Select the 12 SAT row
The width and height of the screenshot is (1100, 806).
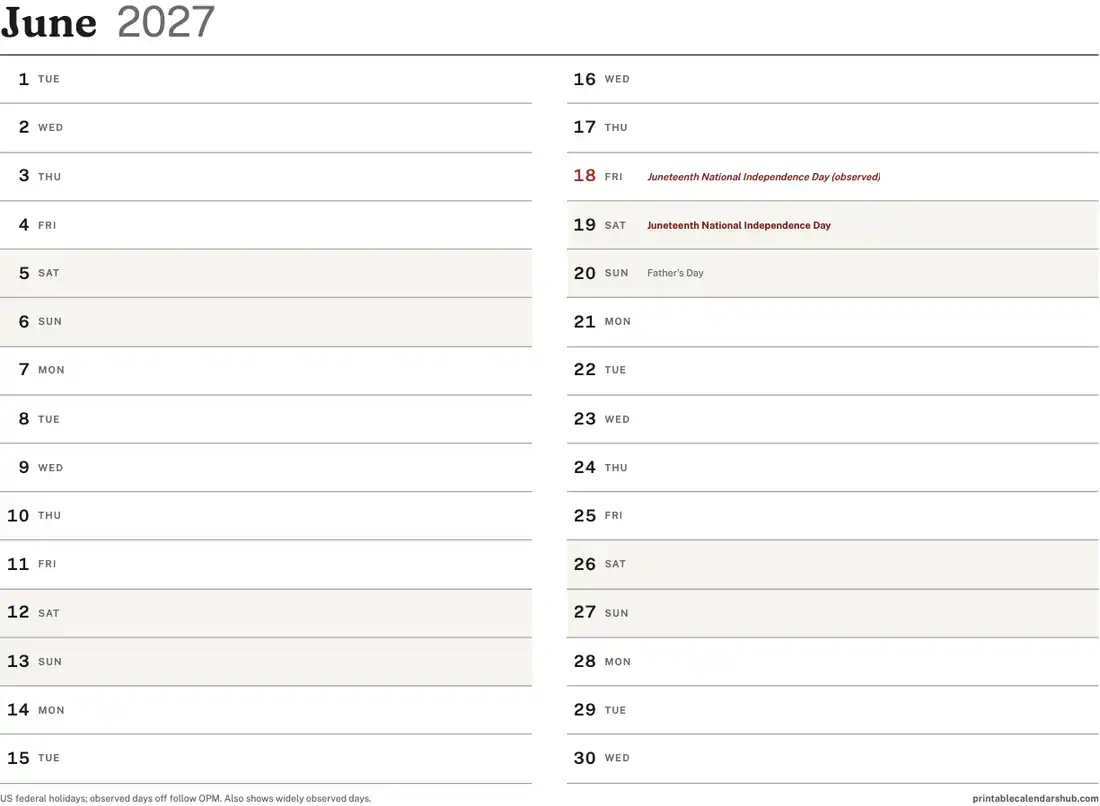pyautogui.click(x=266, y=613)
